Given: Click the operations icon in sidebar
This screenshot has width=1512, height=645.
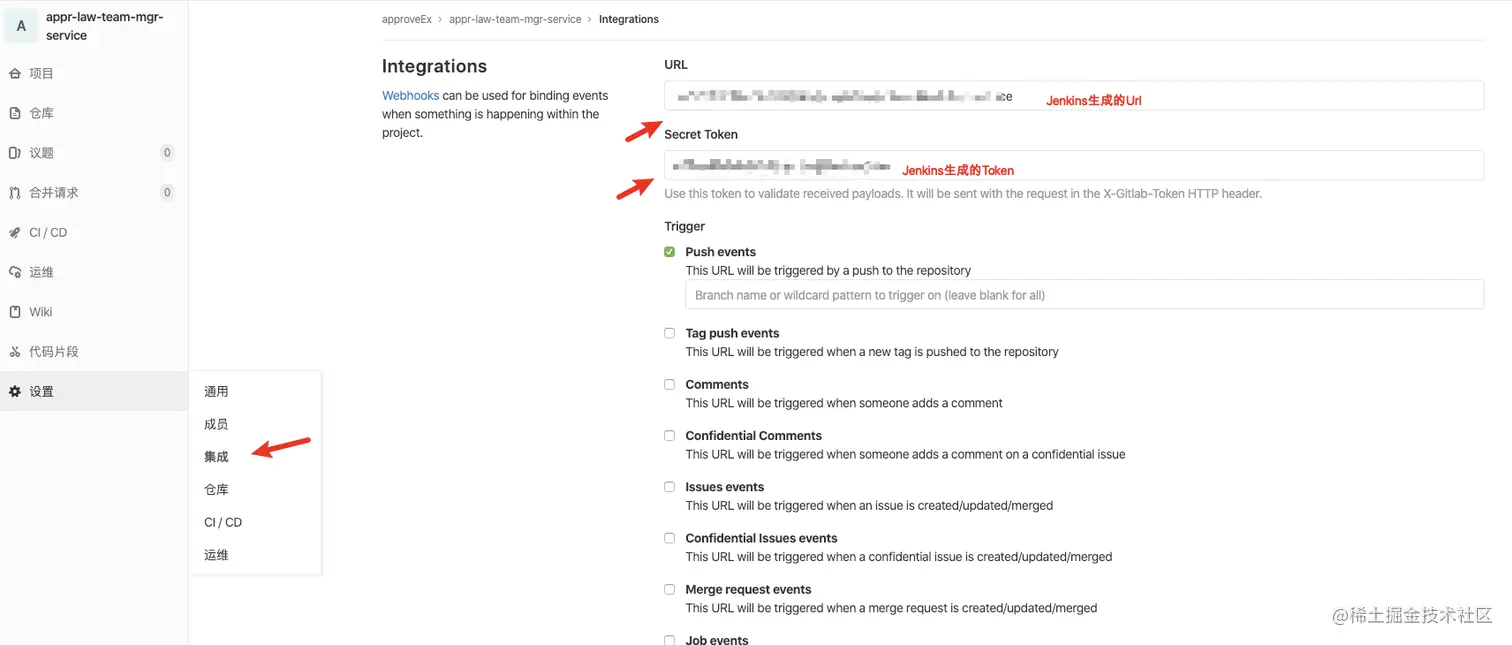Looking at the screenshot, I should [15, 272].
